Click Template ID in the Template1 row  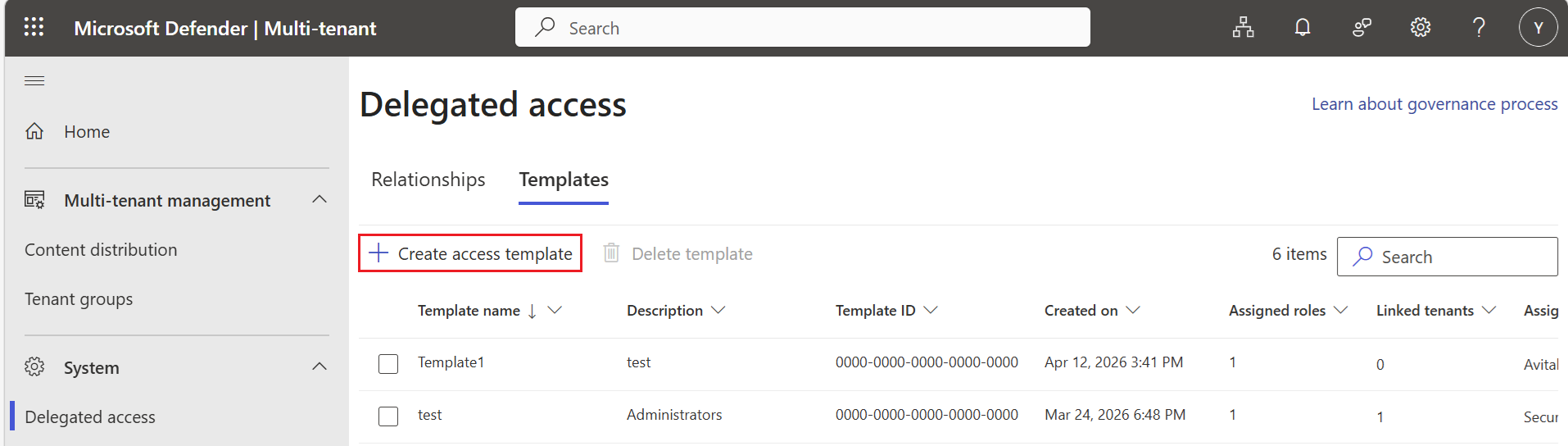(x=927, y=362)
